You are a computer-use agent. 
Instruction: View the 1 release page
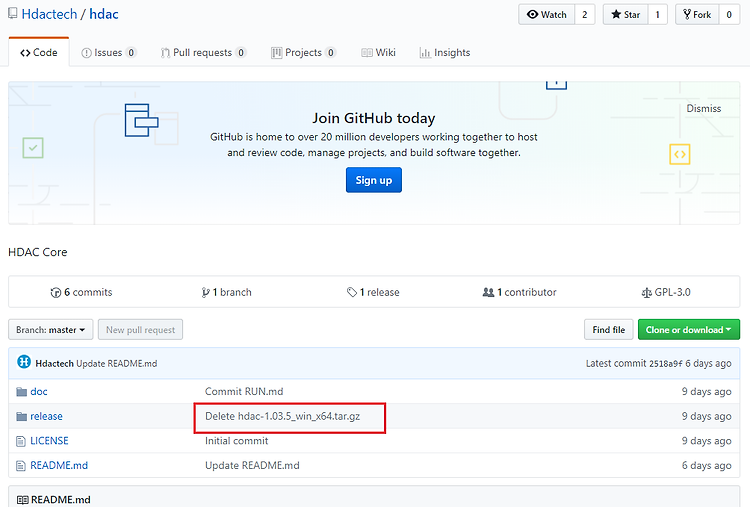click(x=373, y=292)
